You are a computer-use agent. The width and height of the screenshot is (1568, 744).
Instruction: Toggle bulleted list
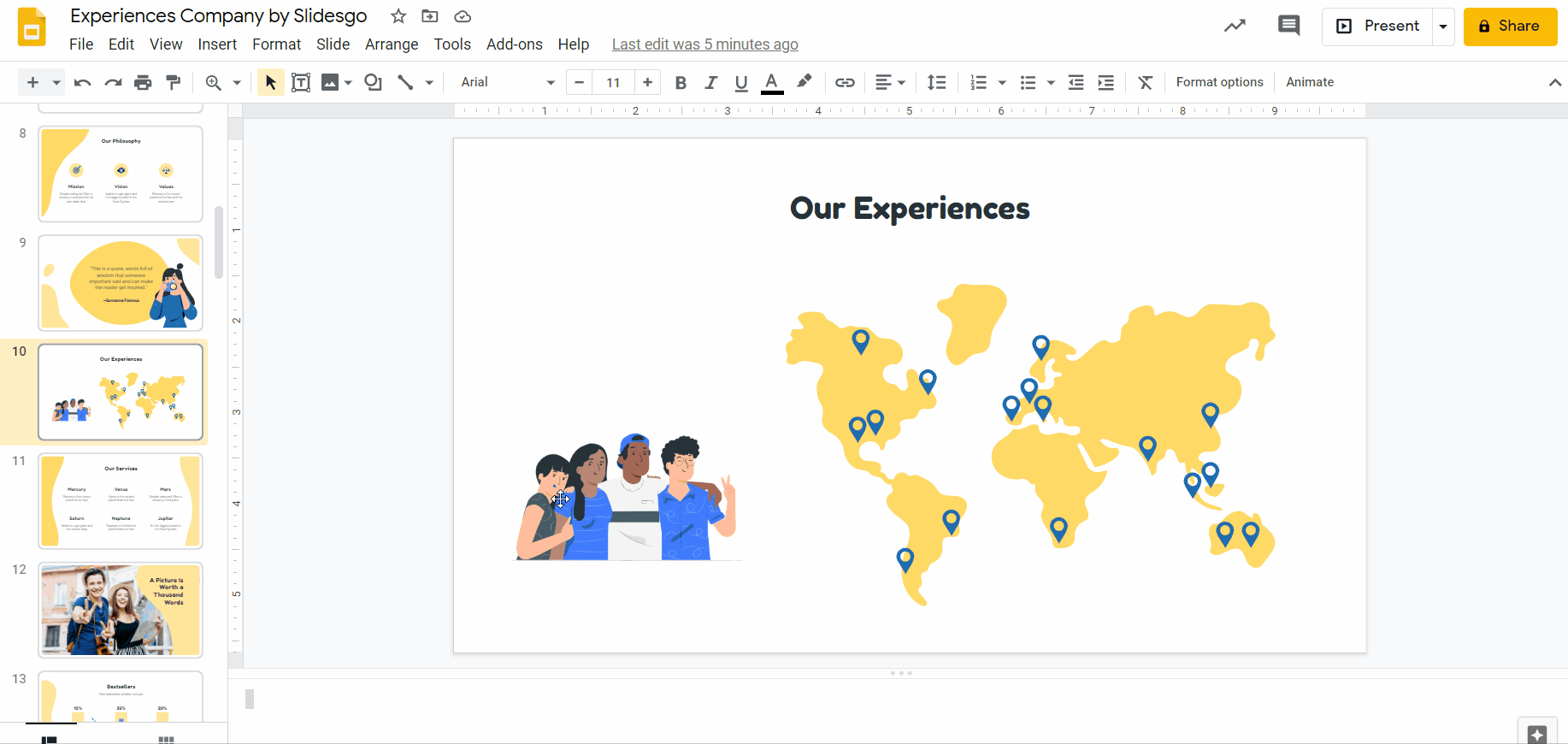pyautogui.click(x=1028, y=82)
